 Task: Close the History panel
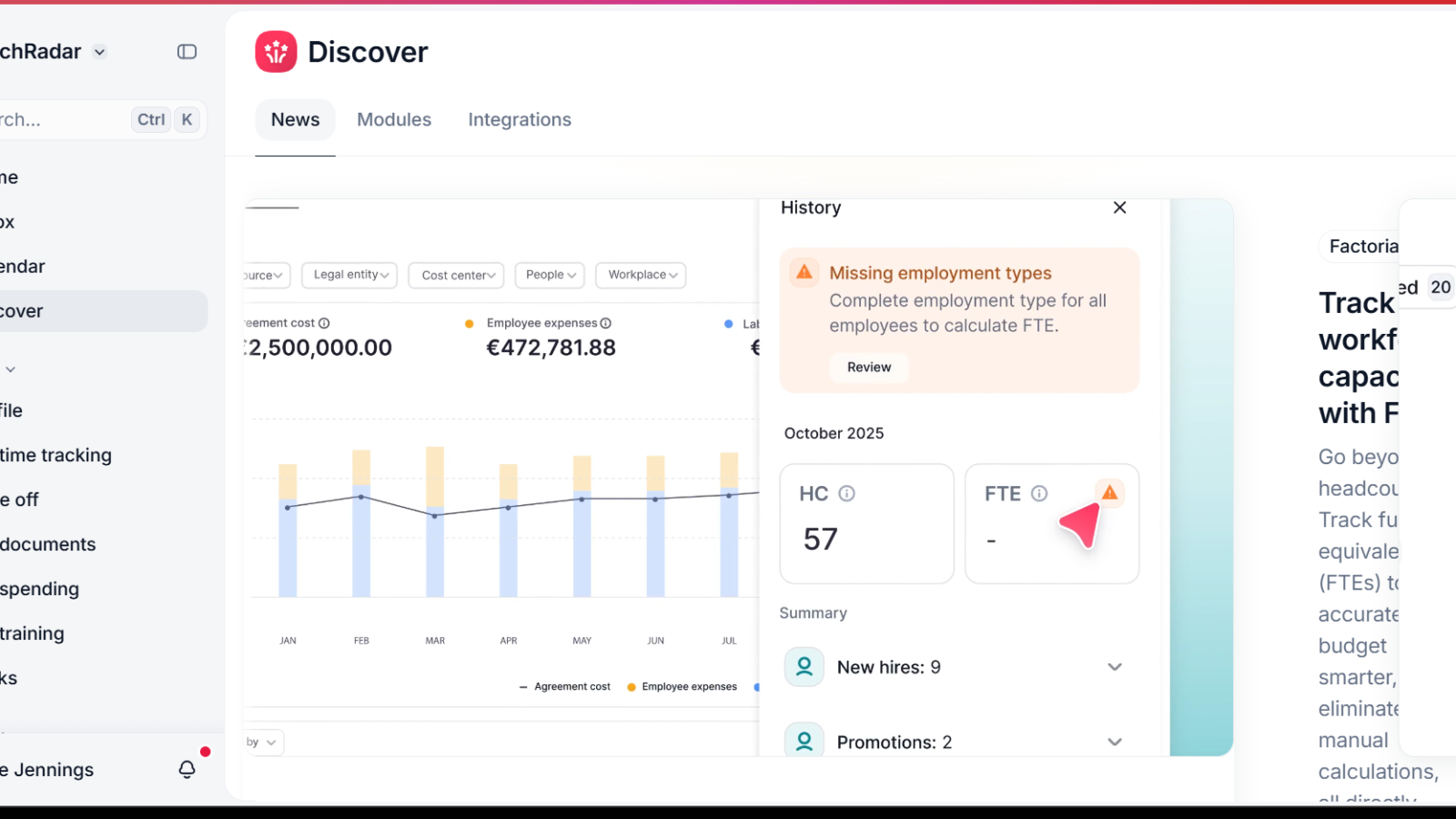(1119, 207)
